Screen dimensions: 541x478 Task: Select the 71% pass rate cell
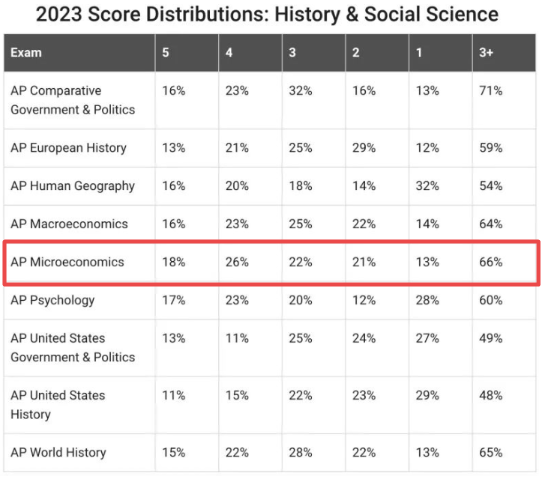click(x=491, y=91)
